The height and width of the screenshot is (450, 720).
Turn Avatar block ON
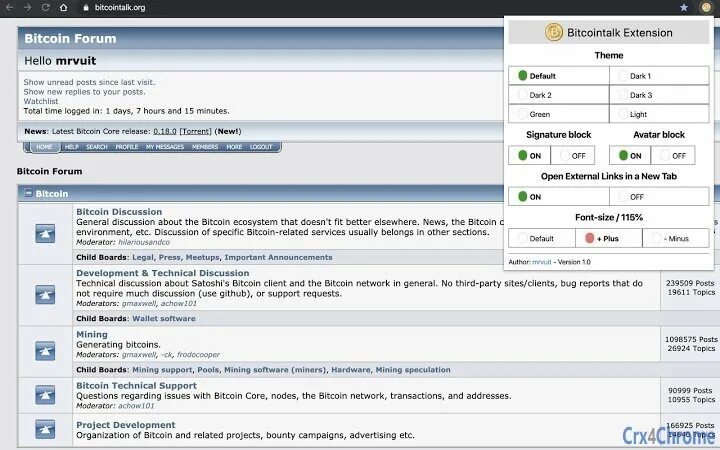pyautogui.click(x=630, y=156)
